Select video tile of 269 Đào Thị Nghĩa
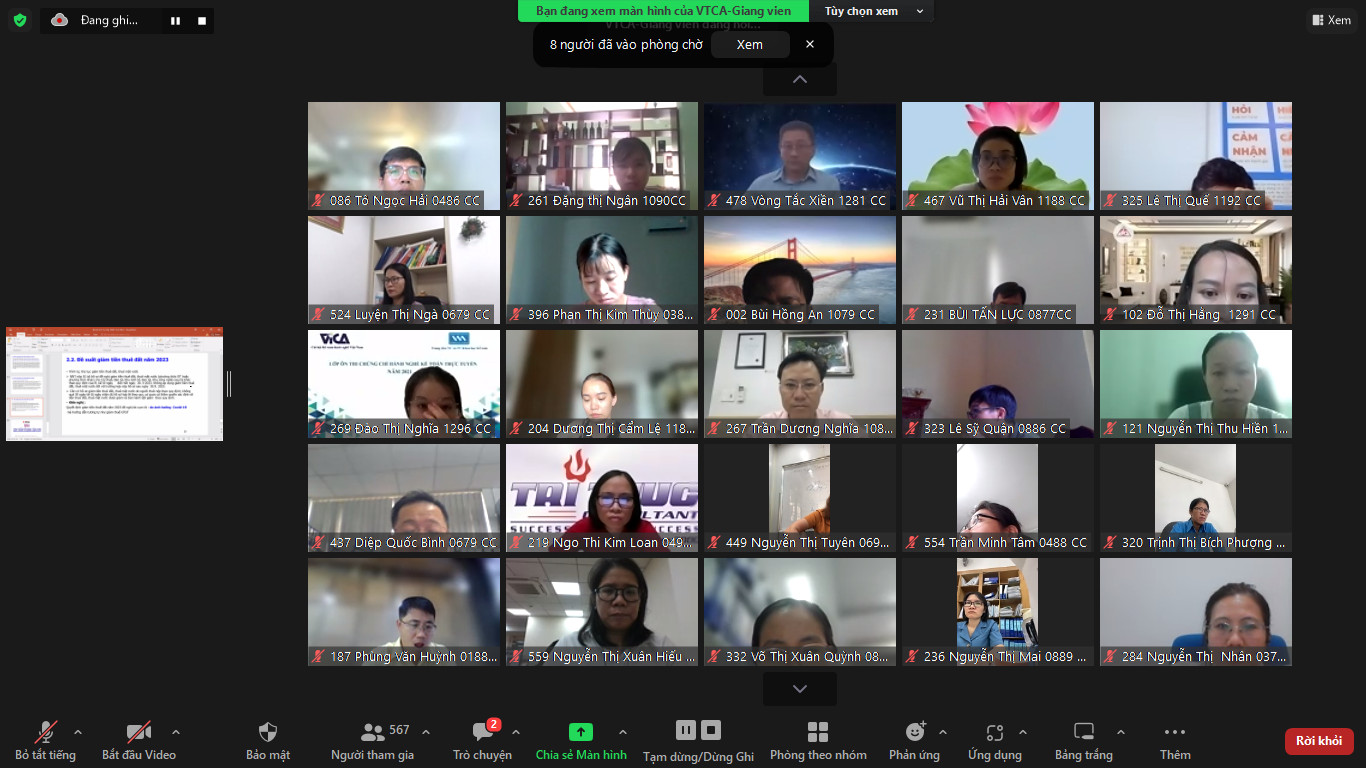Viewport: 1366px width, 768px height. tap(404, 384)
